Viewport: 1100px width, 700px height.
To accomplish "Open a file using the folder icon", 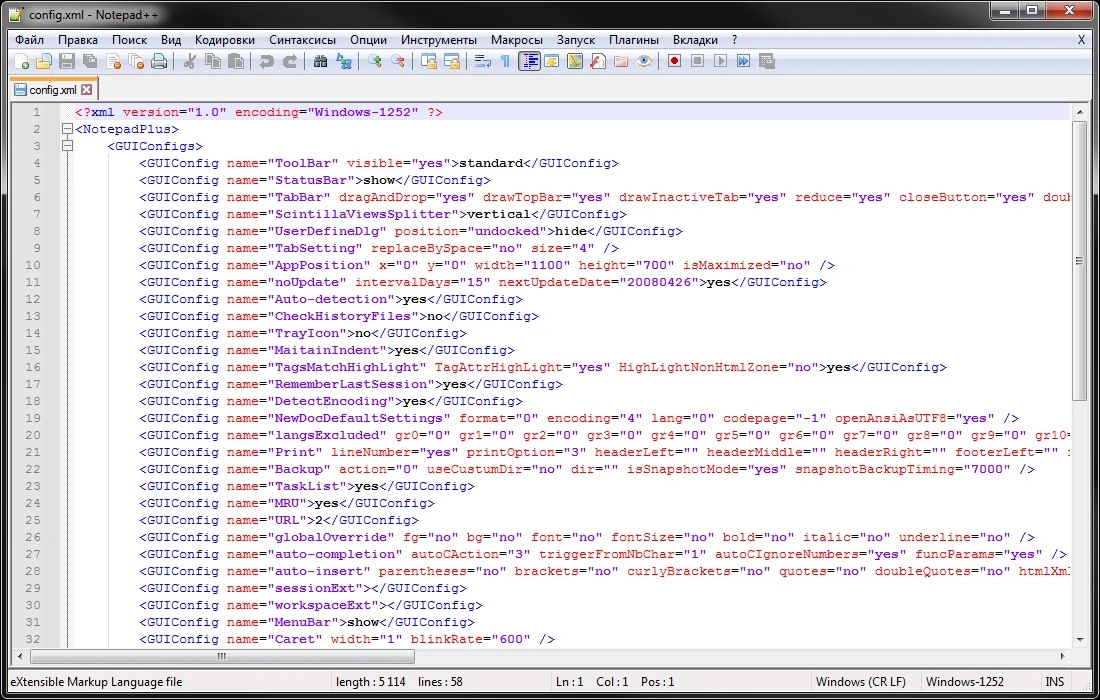I will (43, 62).
